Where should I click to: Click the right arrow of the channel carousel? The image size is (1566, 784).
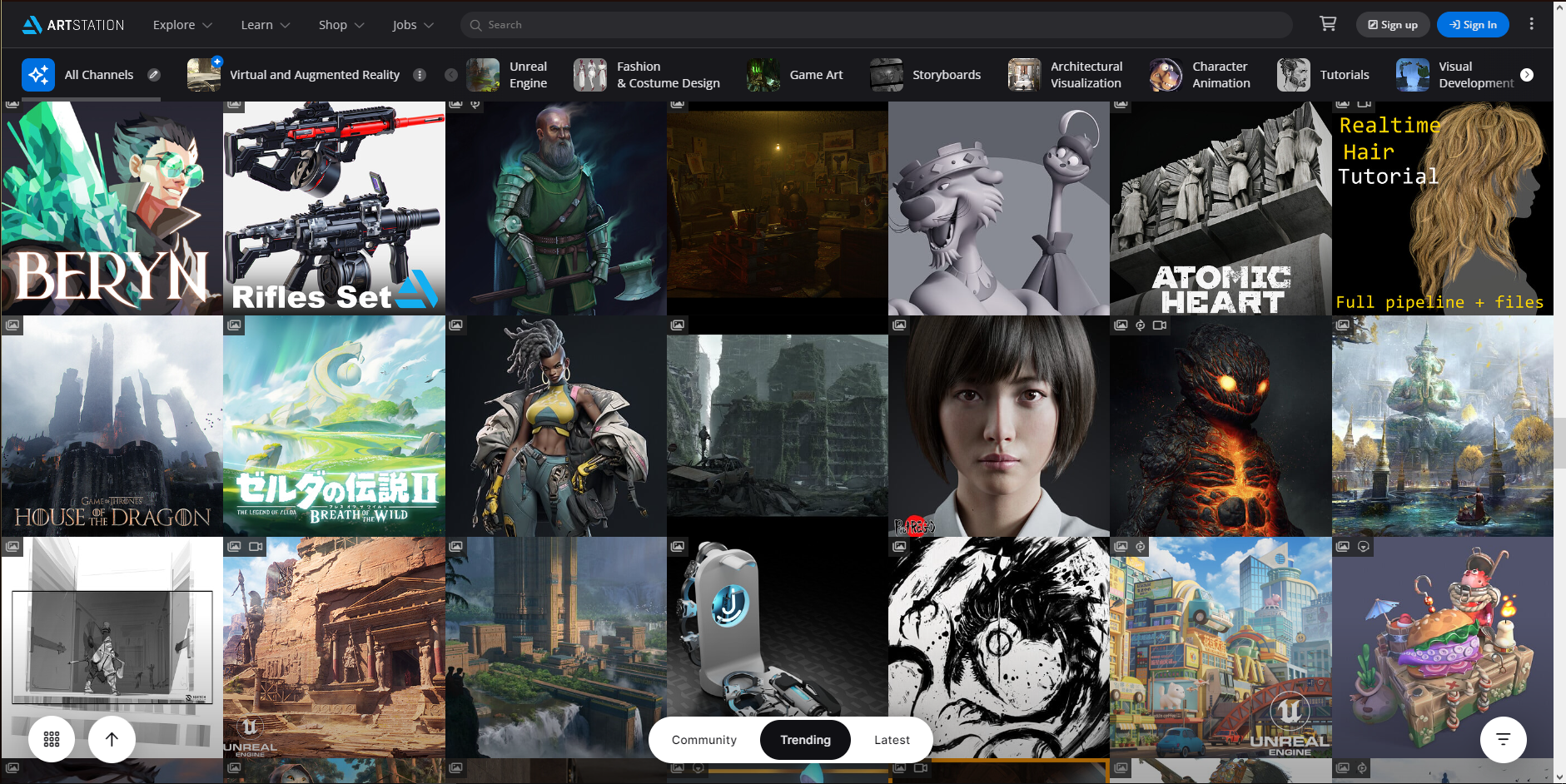pos(1527,75)
